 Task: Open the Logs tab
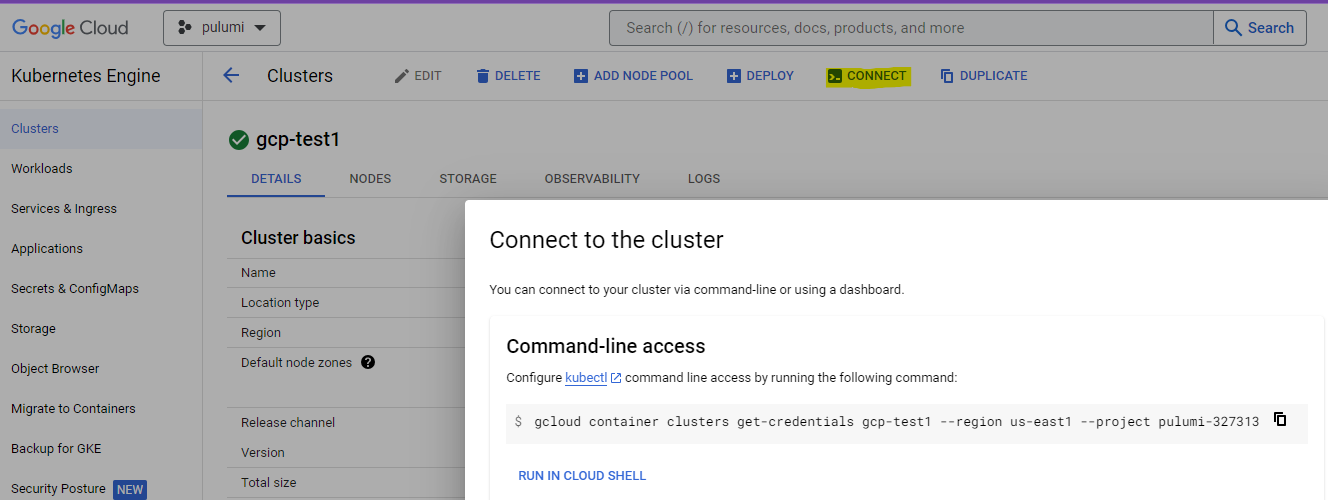point(704,179)
